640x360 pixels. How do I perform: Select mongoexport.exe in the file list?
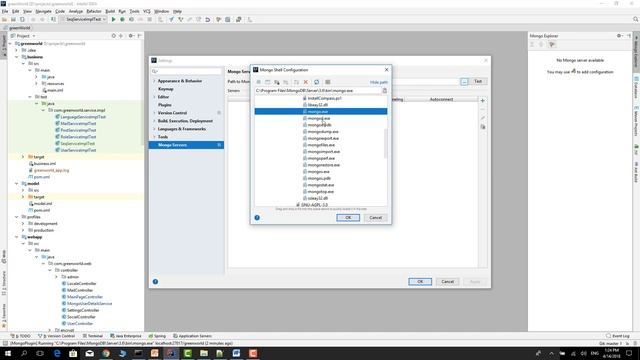pos(323,138)
